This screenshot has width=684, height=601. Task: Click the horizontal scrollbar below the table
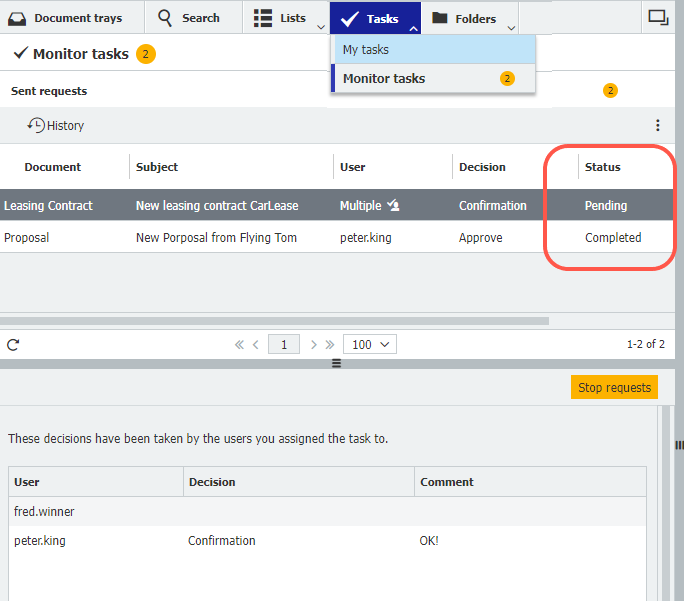pyautogui.click(x=275, y=321)
